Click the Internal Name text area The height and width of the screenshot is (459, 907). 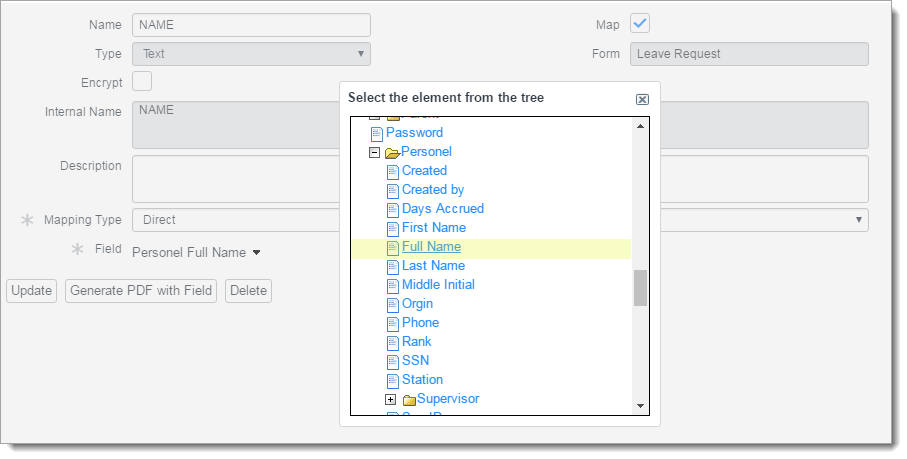[x=235, y=125]
